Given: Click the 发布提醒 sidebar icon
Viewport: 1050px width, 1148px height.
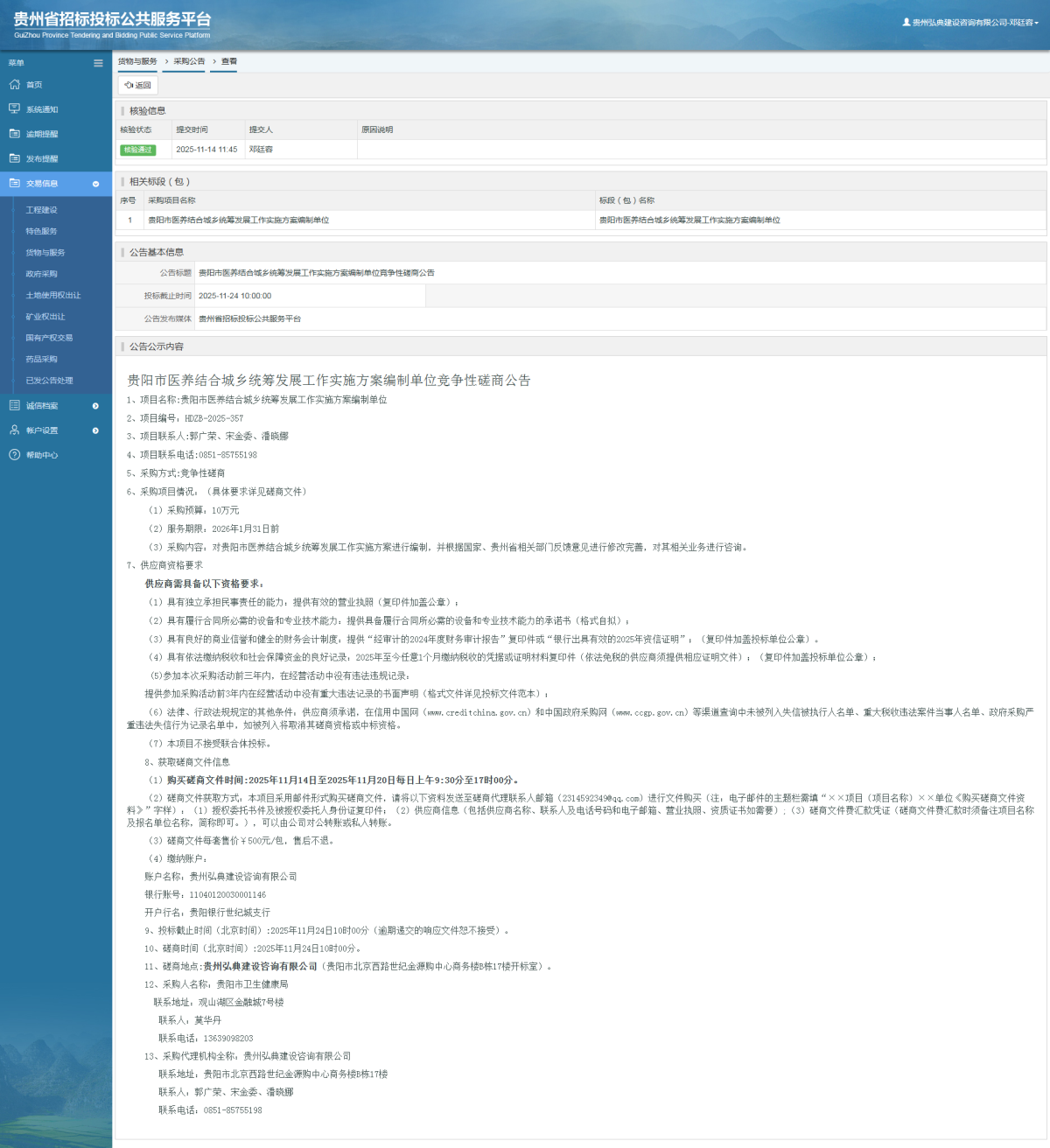Looking at the screenshot, I should click(14, 158).
